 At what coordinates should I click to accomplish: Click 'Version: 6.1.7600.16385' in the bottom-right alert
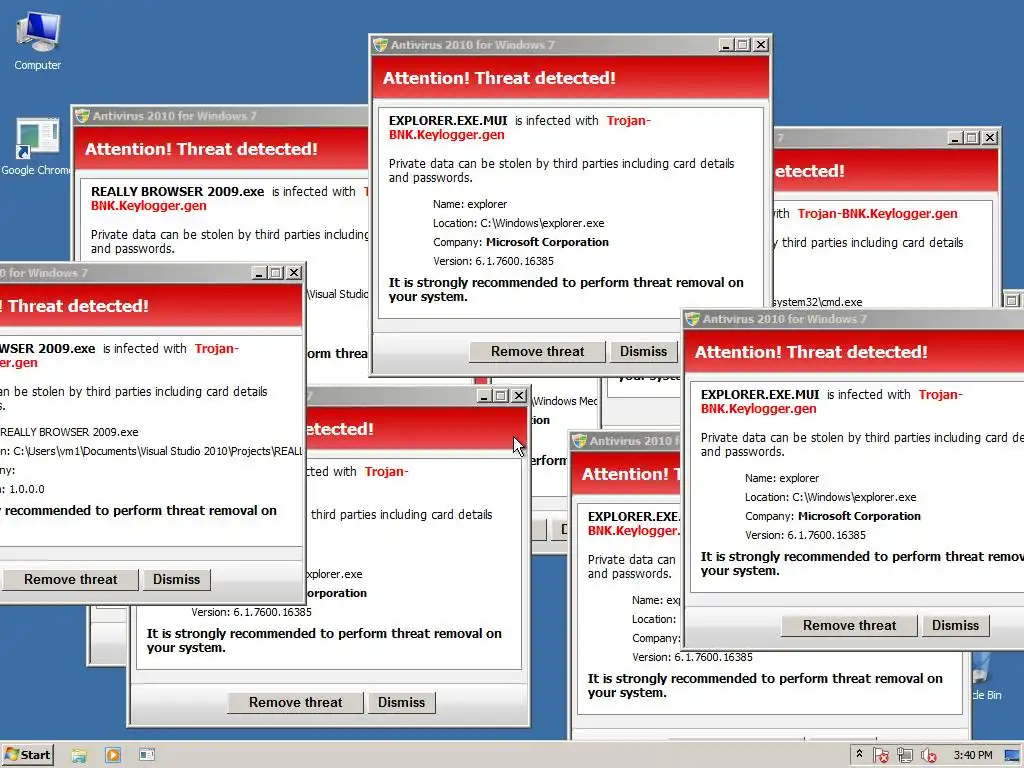pos(692,658)
